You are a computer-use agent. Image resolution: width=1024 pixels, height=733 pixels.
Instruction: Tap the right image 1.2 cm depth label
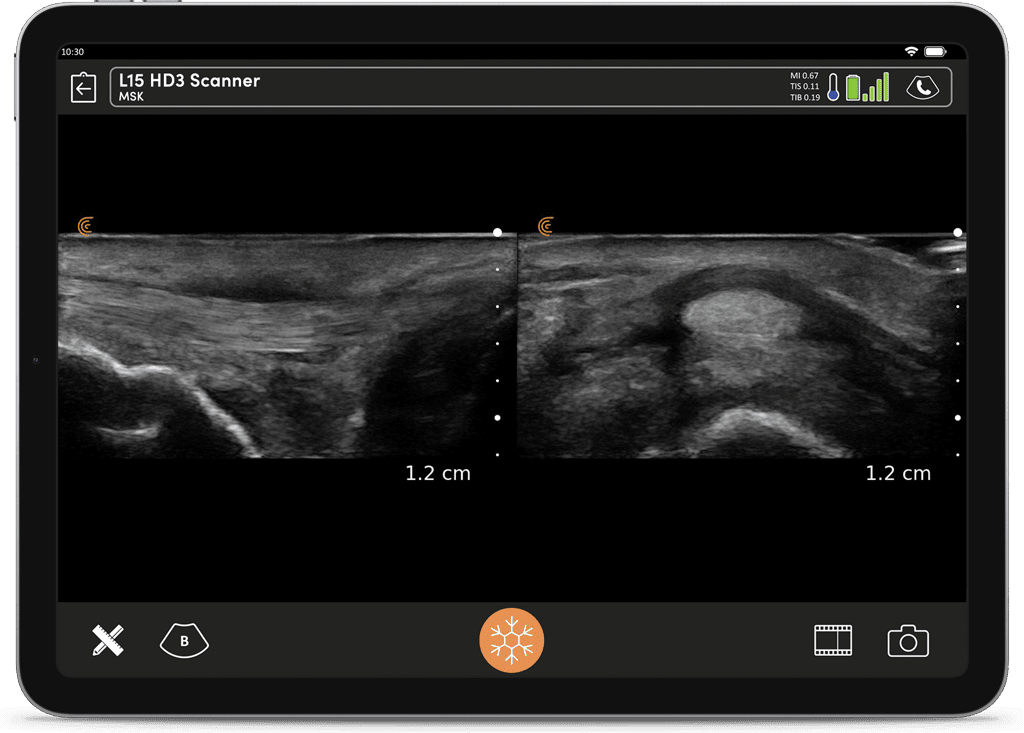[x=897, y=474]
